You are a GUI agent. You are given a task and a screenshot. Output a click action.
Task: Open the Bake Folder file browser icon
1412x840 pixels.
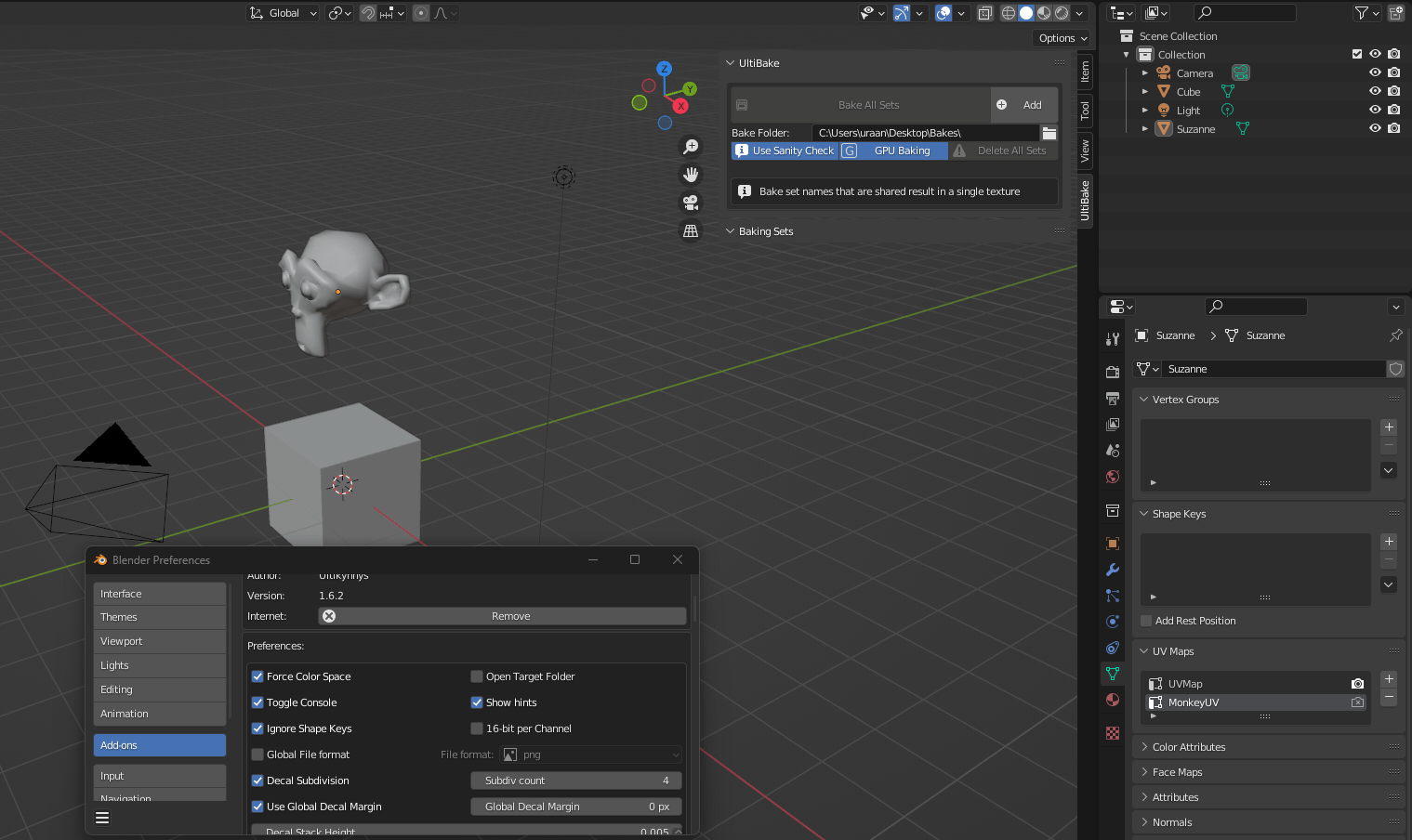[1049, 133]
